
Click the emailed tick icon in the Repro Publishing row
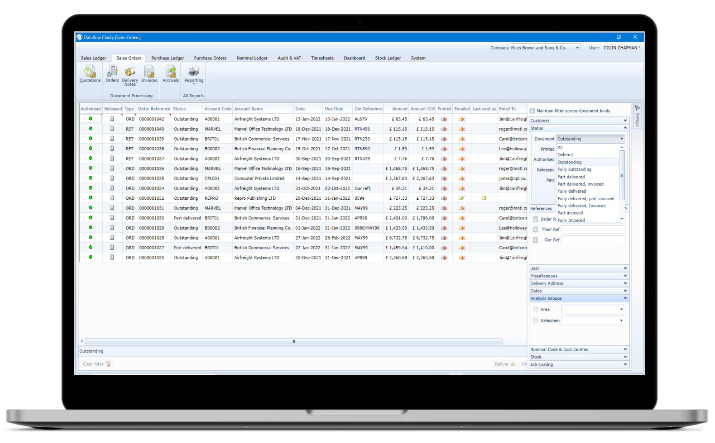(462, 198)
